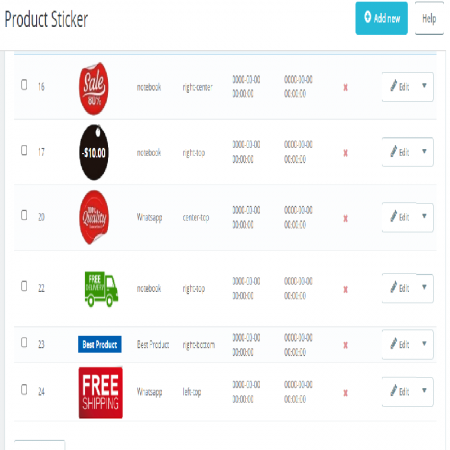Edit the Quality sticker in row 20
Viewport: 450px width, 450px height.
[x=399, y=217]
